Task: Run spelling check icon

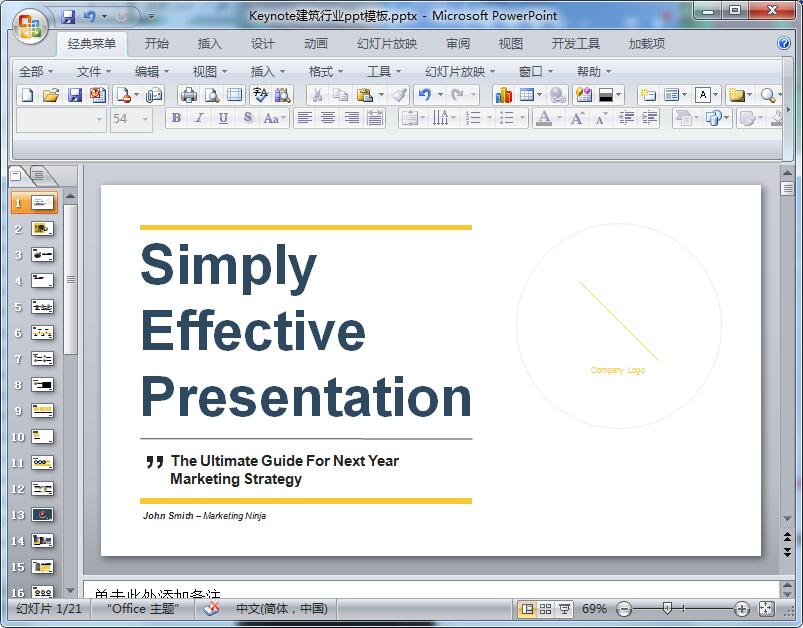Action: 260,95
